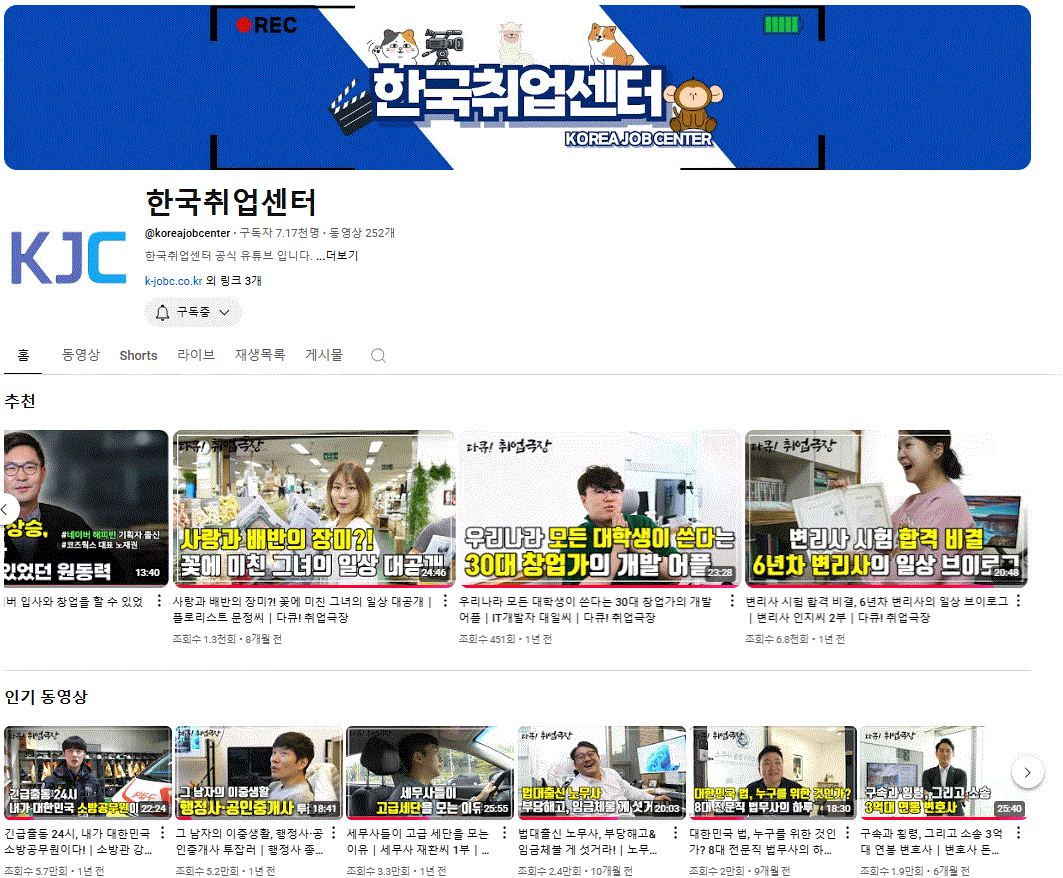Click the 동영상 252개 video count
The image size is (1063, 878).
coord(362,233)
